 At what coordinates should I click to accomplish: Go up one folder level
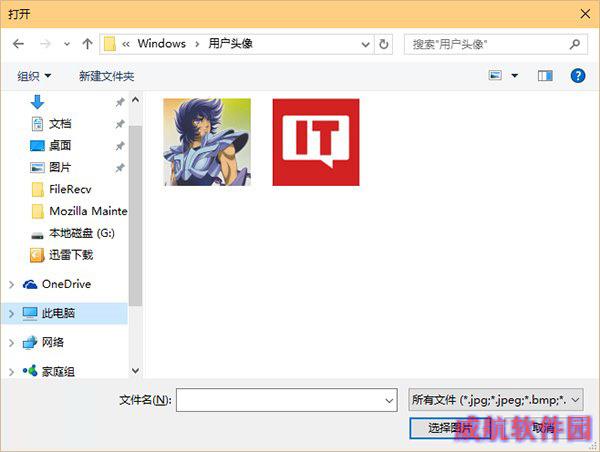click(87, 44)
